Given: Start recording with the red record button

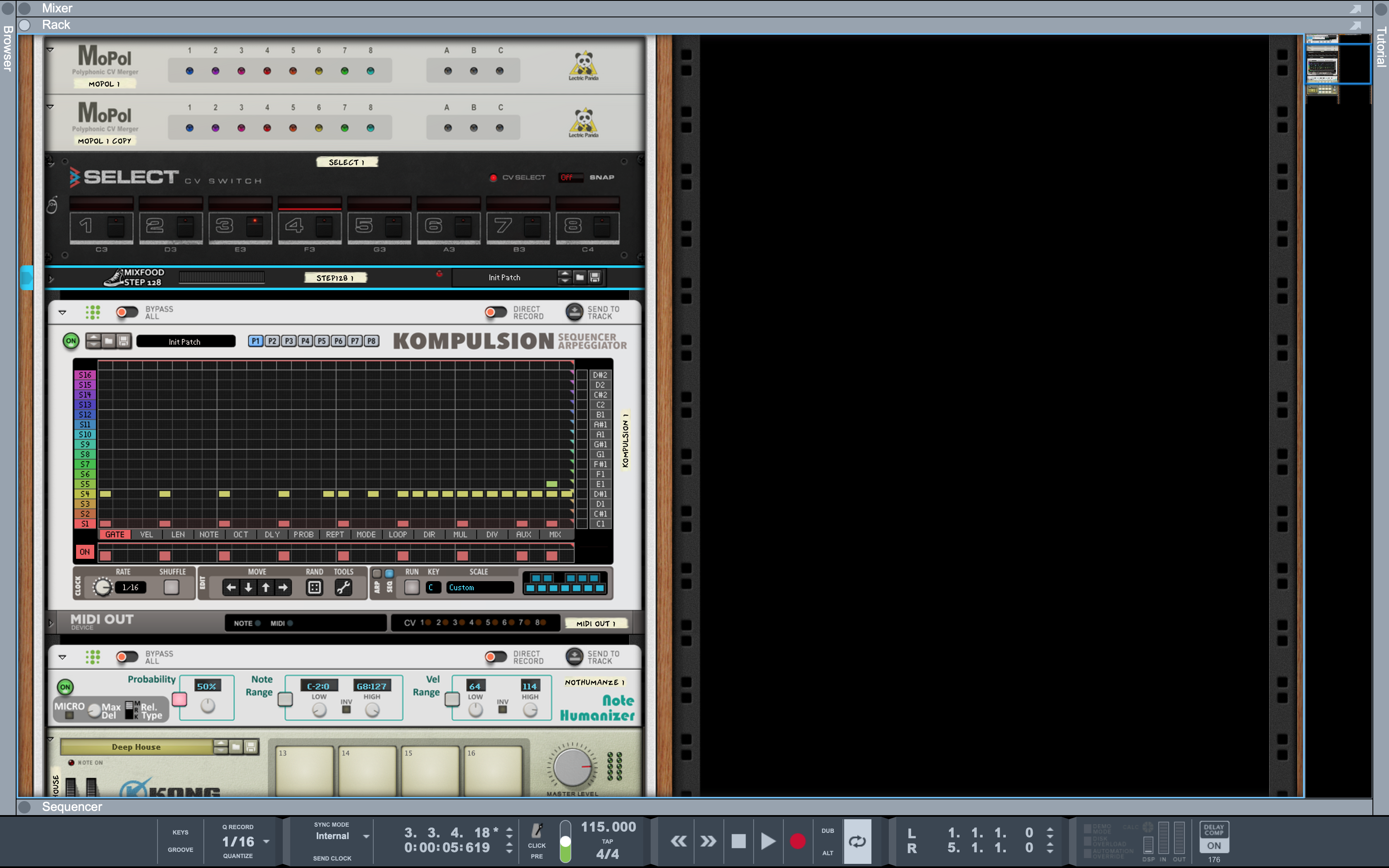Looking at the screenshot, I should (x=797, y=841).
